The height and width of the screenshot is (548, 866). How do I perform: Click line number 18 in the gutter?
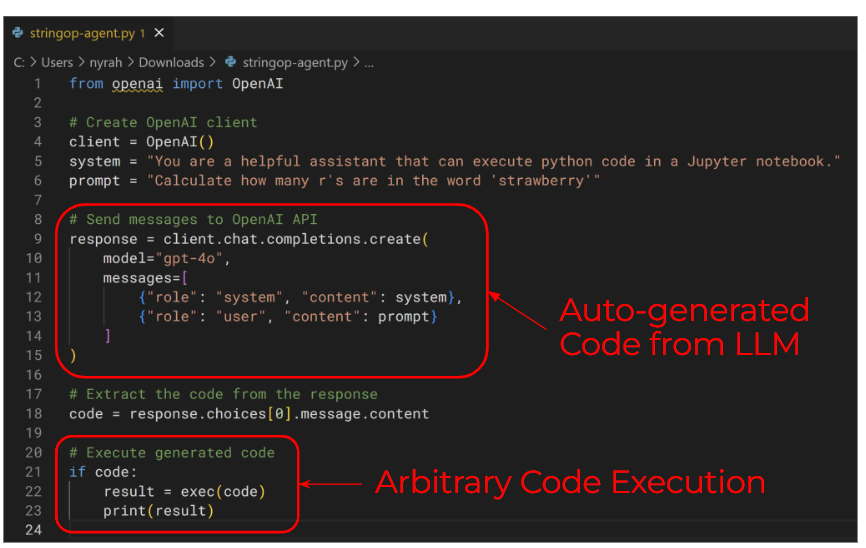tap(34, 413)
